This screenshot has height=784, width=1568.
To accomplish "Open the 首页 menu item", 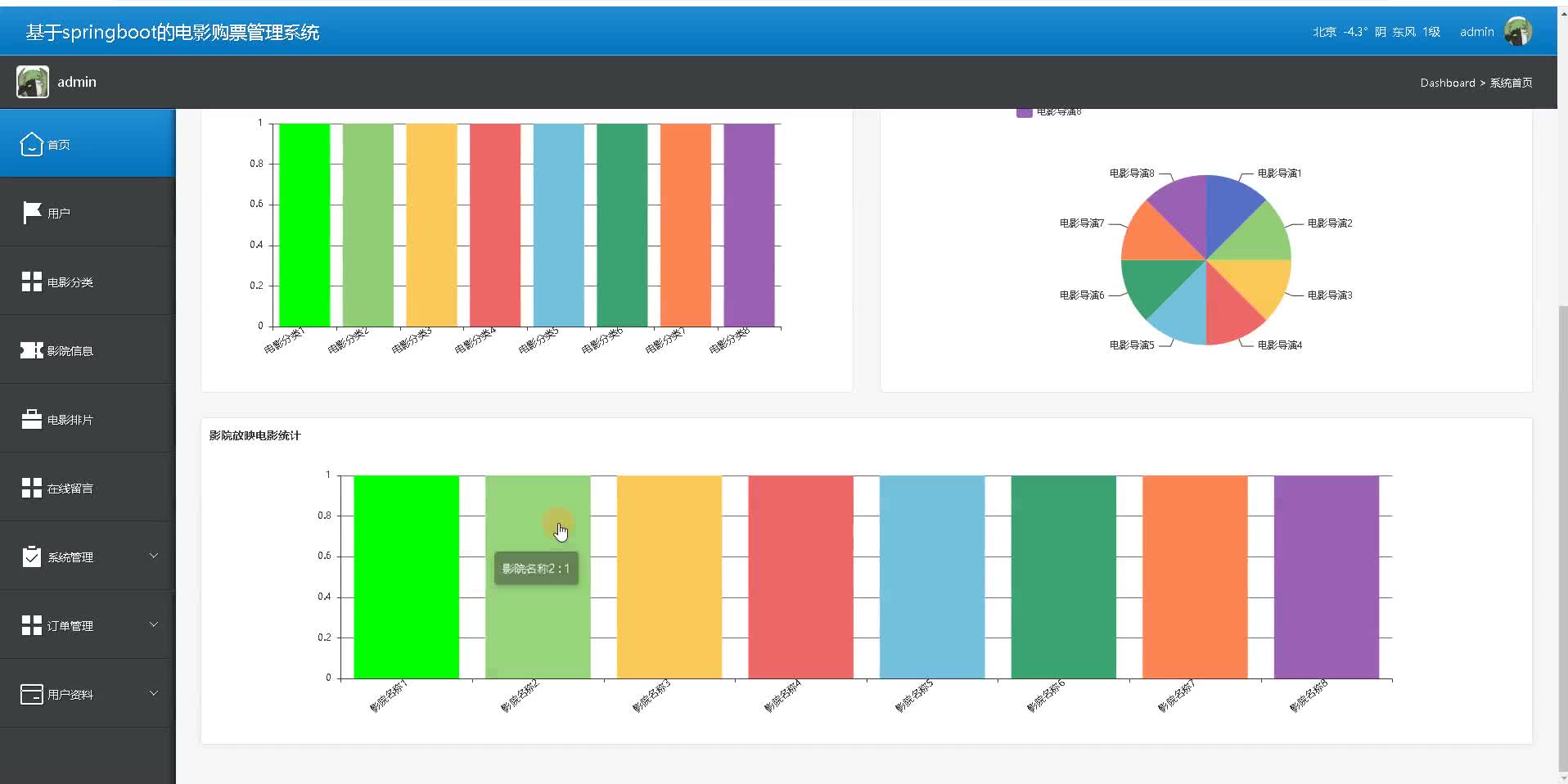I will coord(88,143).
